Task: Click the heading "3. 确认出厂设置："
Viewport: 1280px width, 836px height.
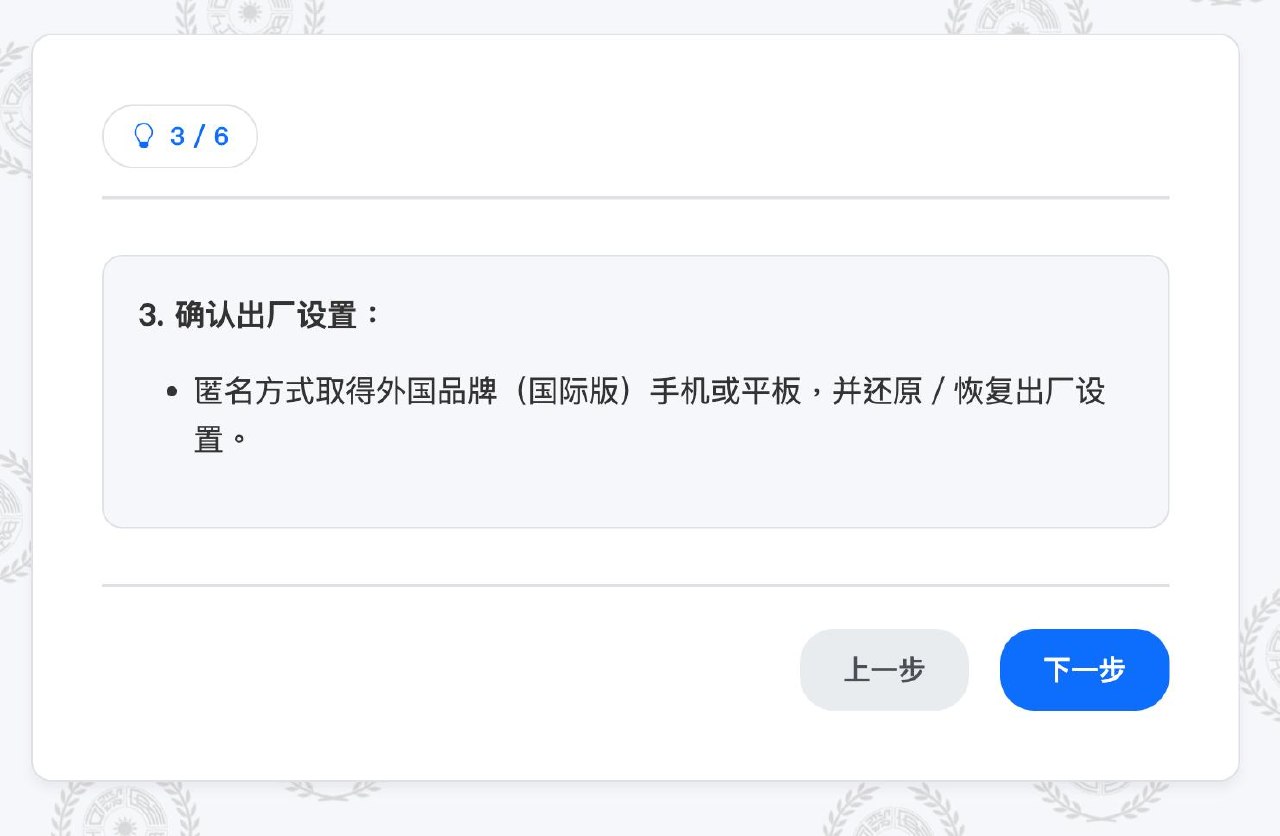Action: 260,315
